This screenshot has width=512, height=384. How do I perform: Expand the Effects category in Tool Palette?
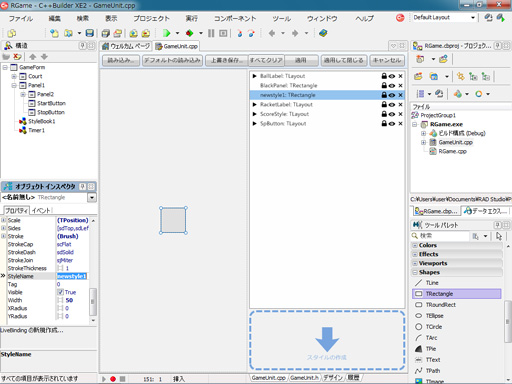(415, 254)
